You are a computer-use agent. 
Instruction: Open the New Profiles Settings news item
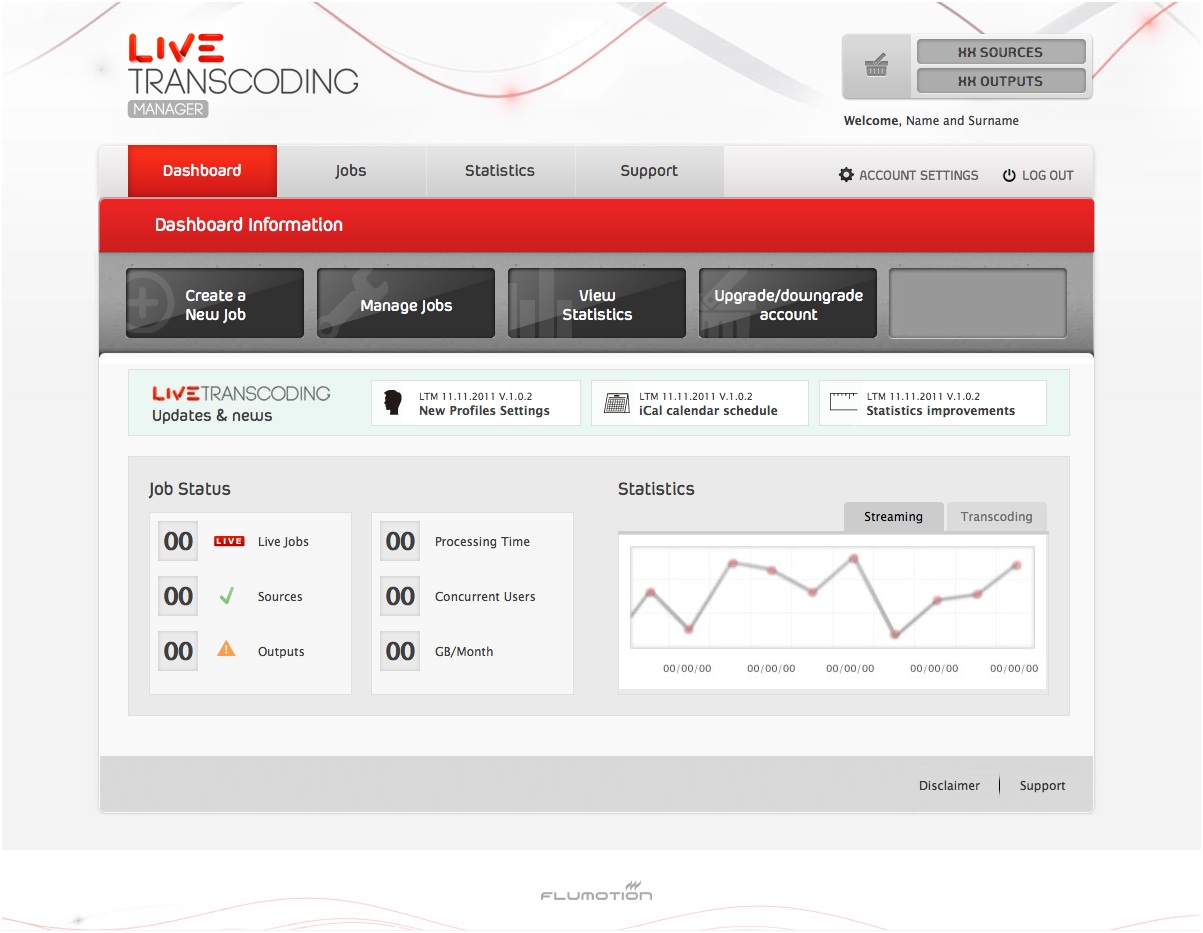coord(476,403)
